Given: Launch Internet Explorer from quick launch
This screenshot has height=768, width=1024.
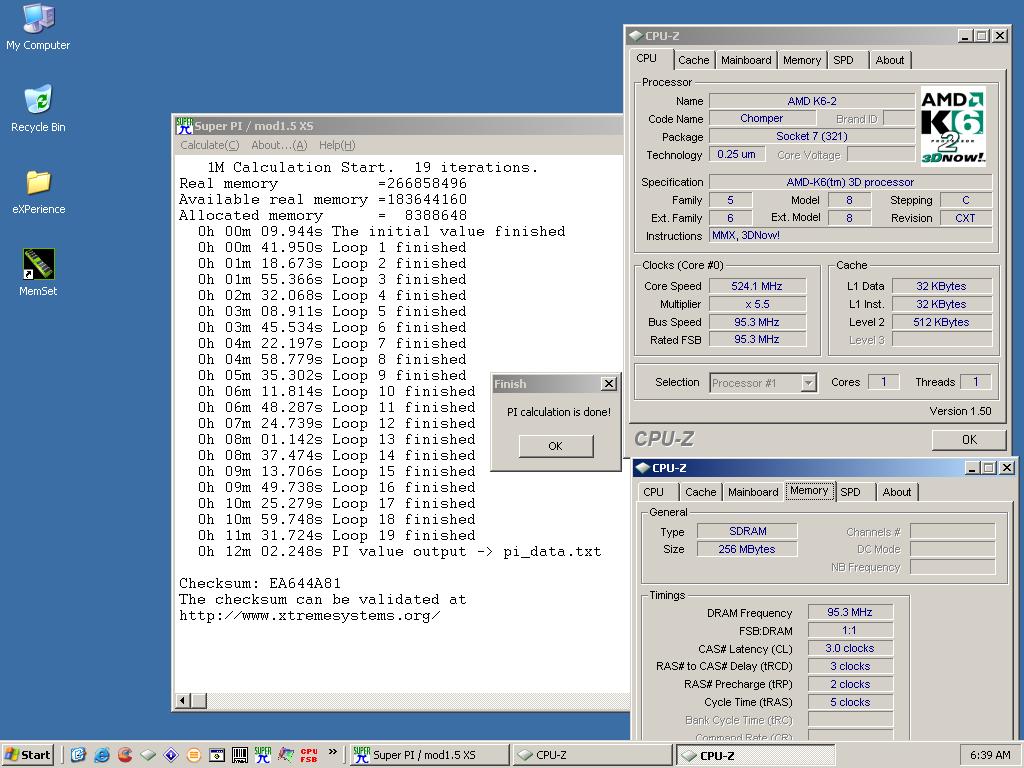Looking at the screenshot, I should click(x=102, y=755).
